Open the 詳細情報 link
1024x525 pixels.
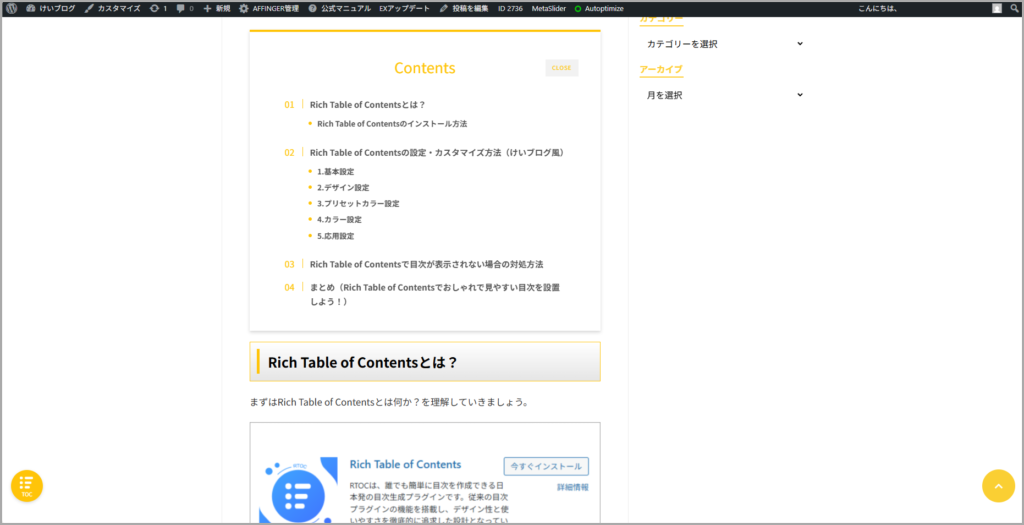tap(572, 487)
